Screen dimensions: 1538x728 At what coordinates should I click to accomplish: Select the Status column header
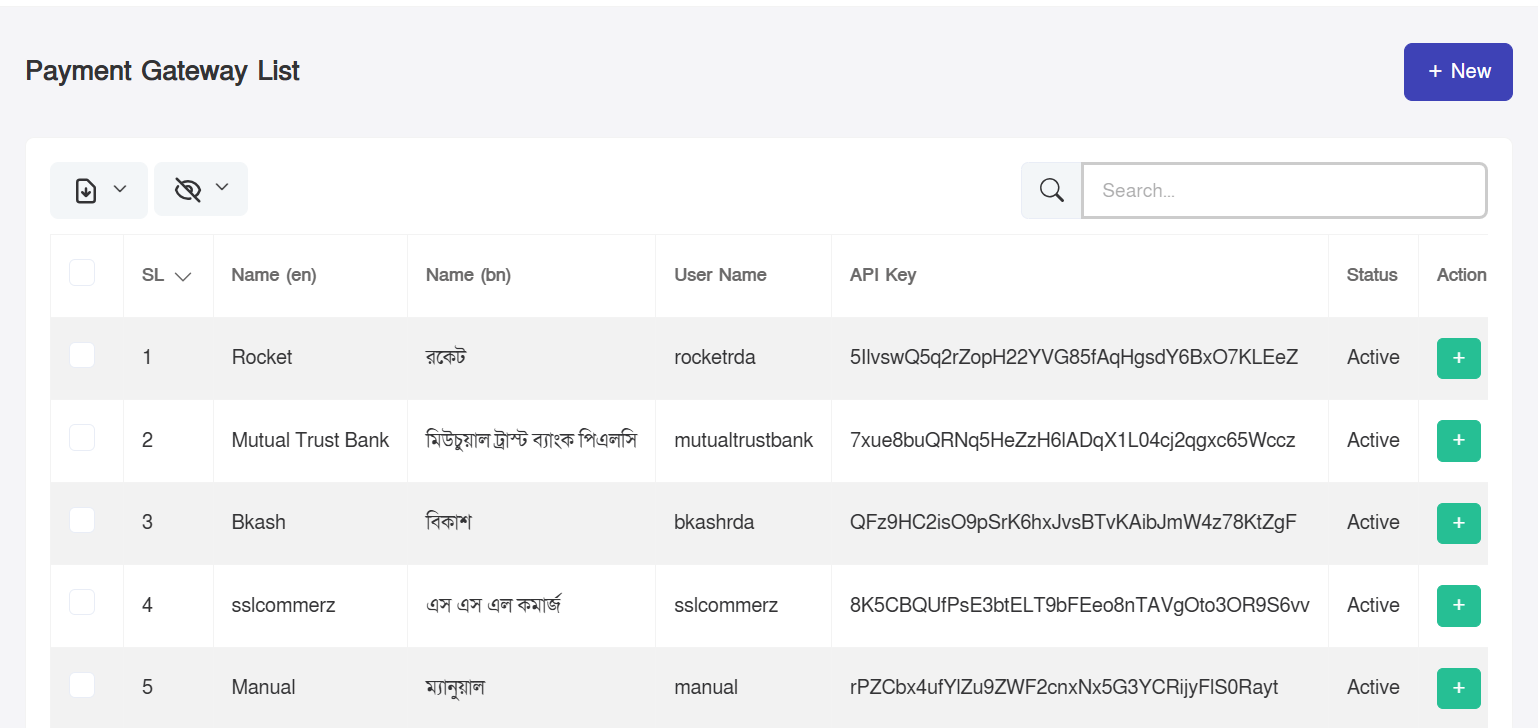coord(1372,275)
